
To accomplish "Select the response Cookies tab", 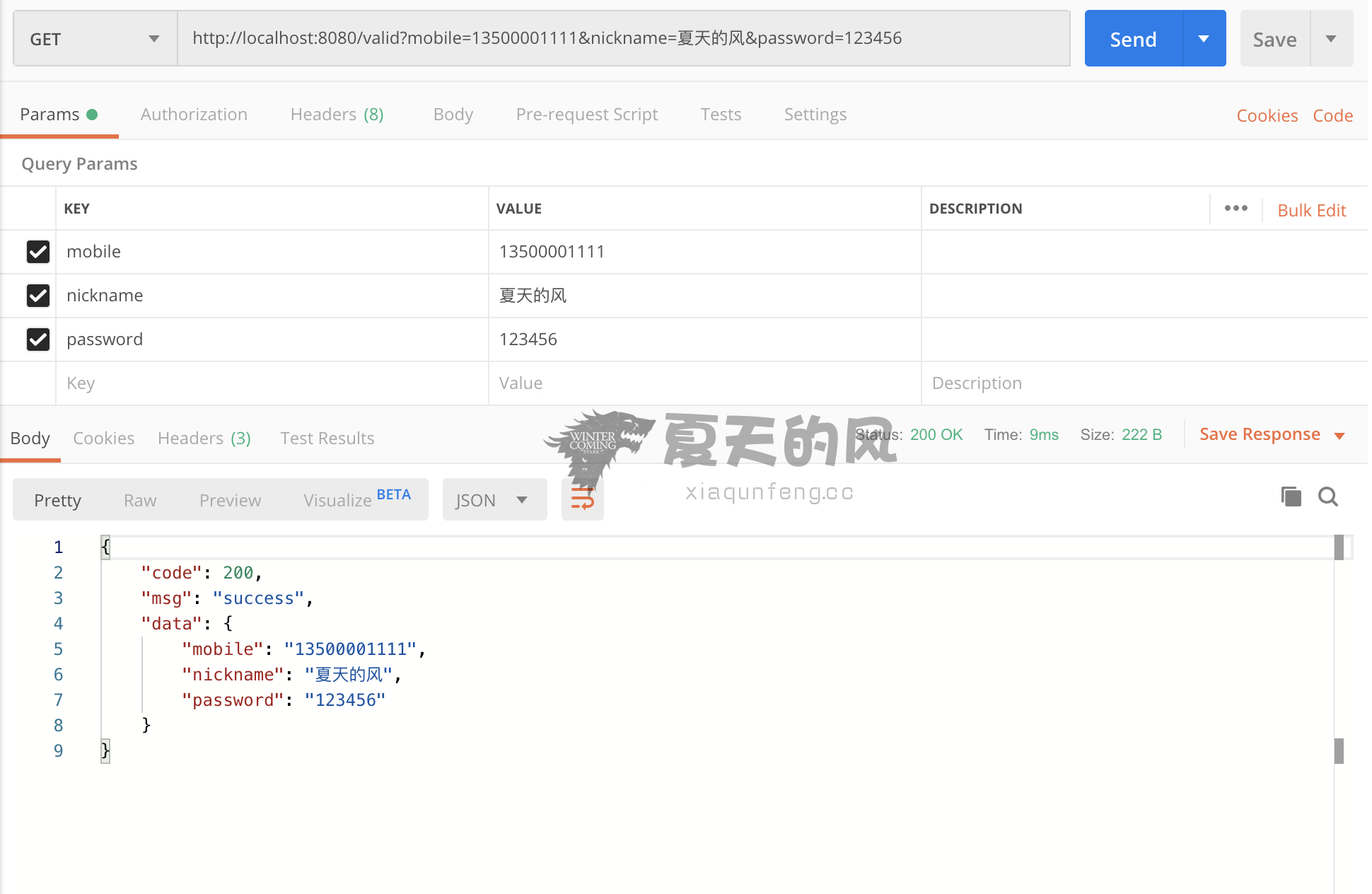I will (x=104, y=439).
